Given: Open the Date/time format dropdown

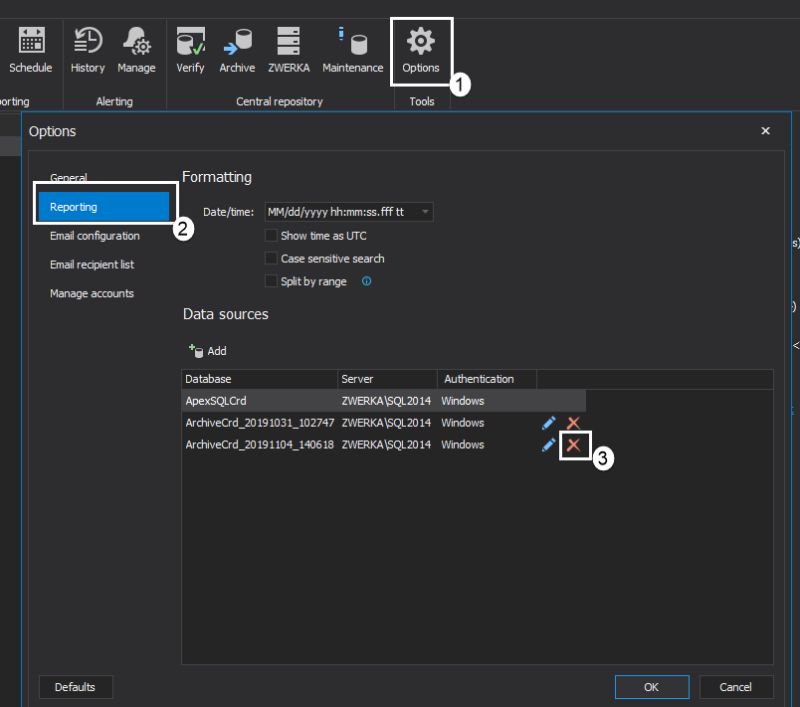Looking at the screenshot, I should (x=425, y=211).
